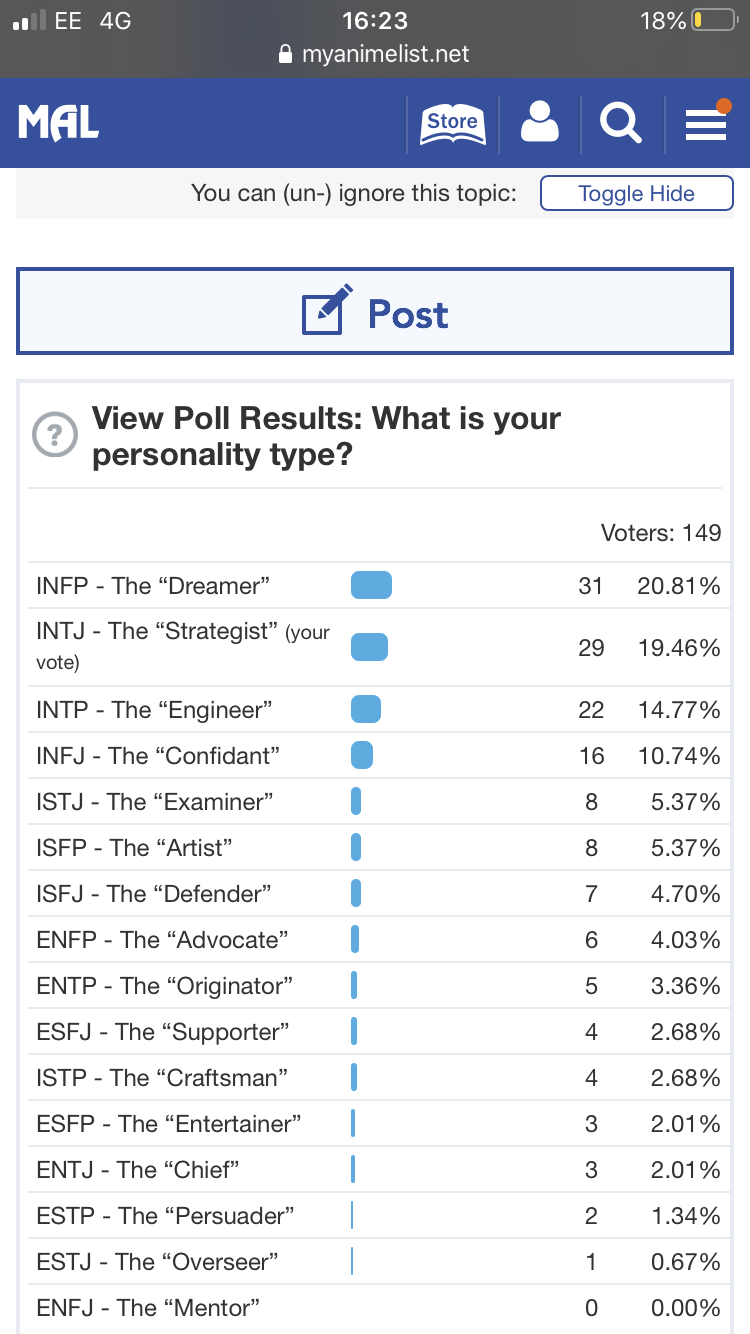Click the search magnifier icon
750x1334 pixels.
coord(620,123)
